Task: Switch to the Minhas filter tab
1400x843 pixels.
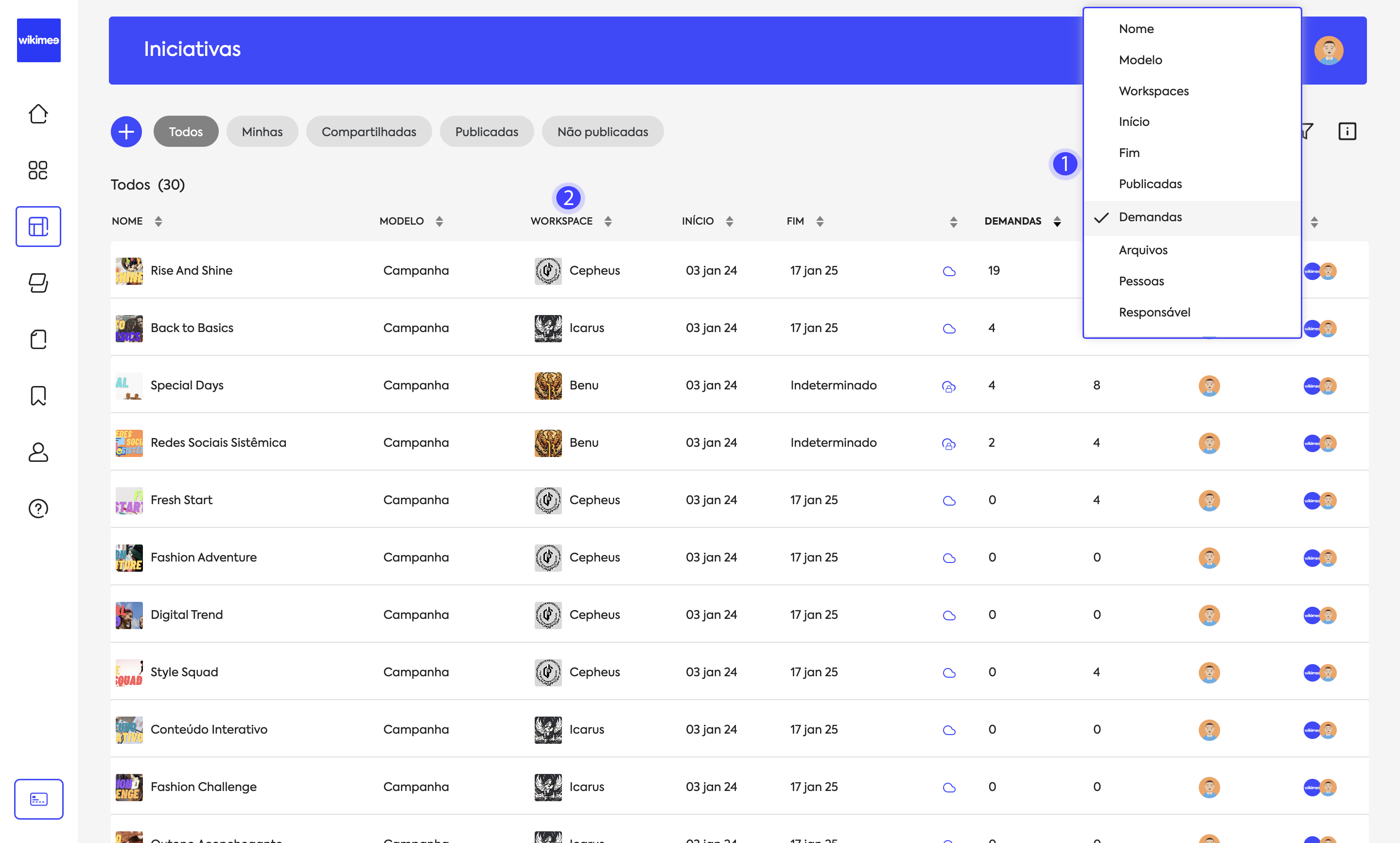Action: [x=262, y=132]
